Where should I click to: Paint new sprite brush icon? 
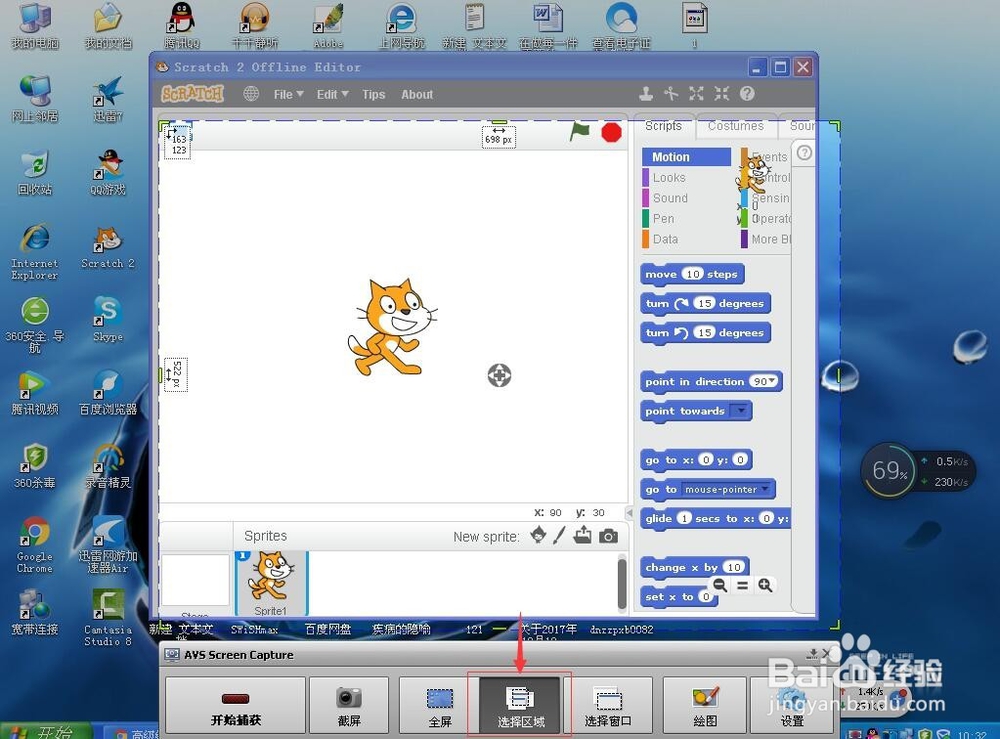point(559,535)
